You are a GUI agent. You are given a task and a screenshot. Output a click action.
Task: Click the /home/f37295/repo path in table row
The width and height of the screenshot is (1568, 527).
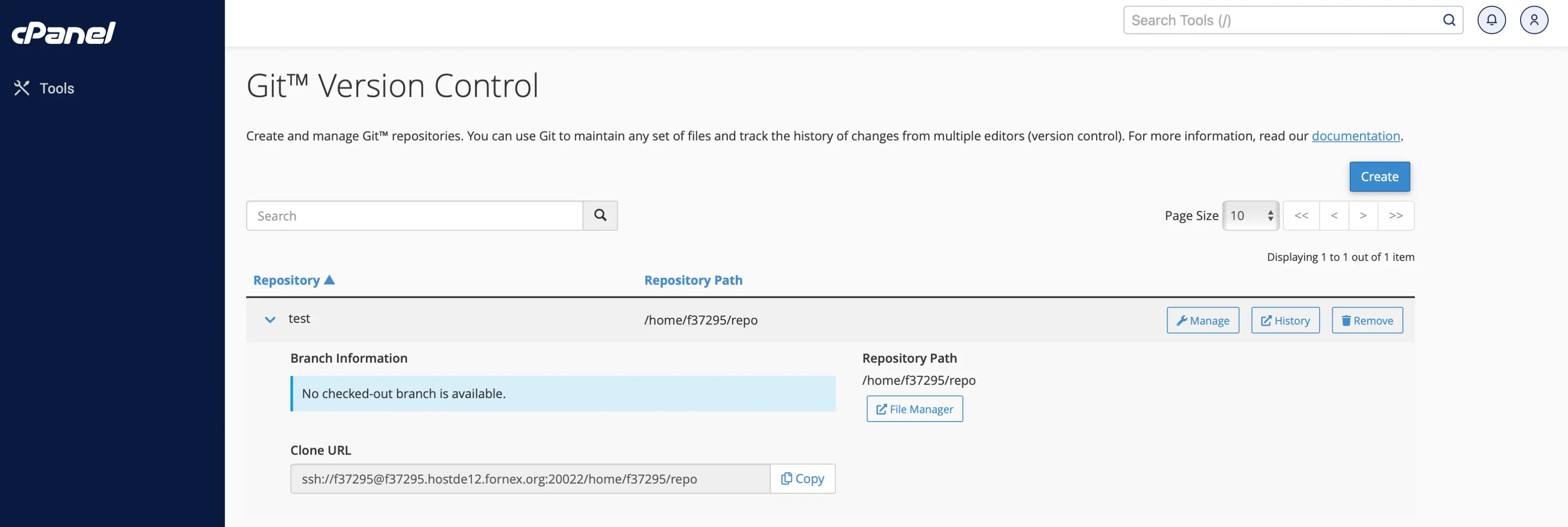pyautogui.click(x=701, y=321)
